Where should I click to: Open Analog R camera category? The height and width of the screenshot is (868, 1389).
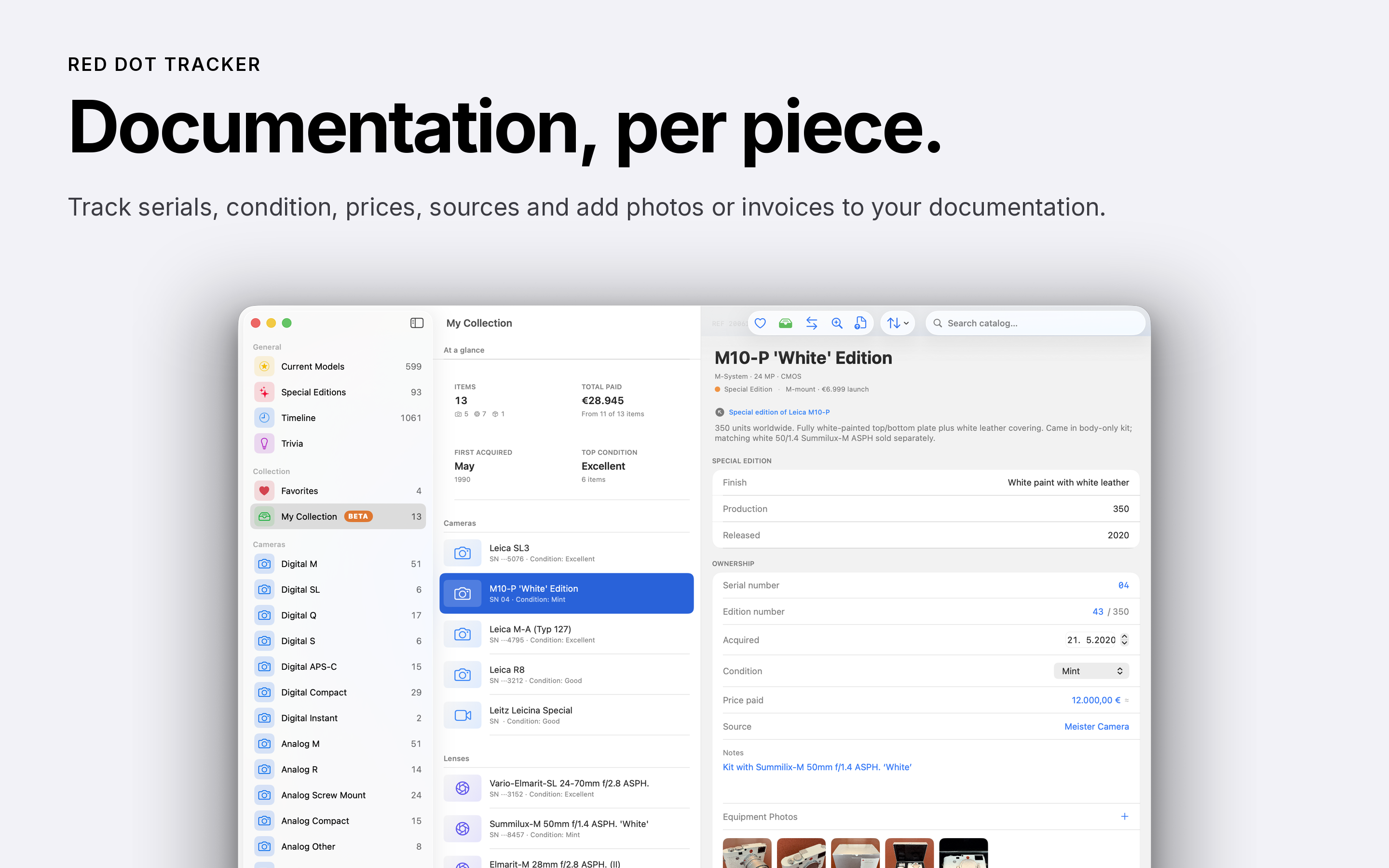coord(338,769)
